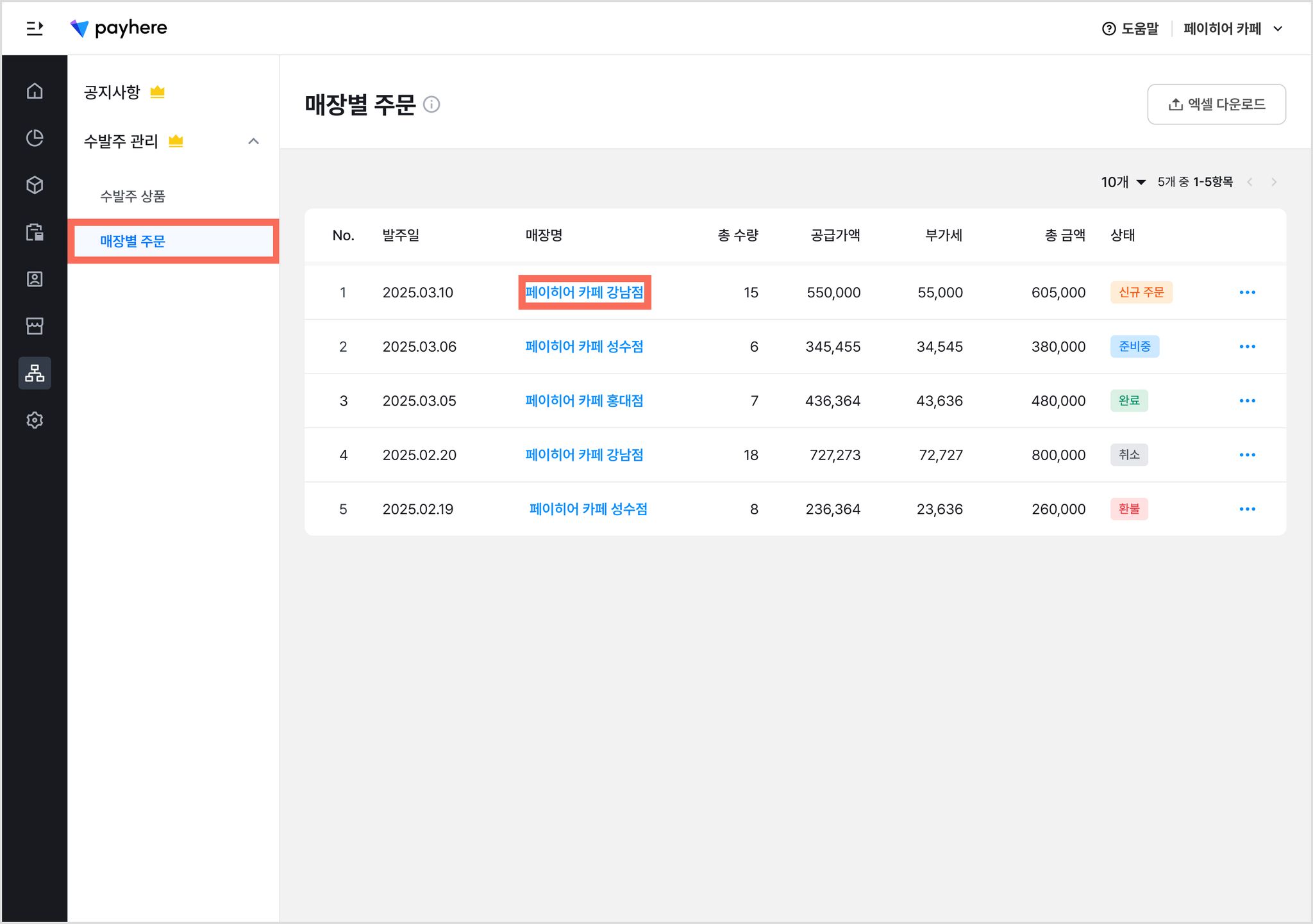Open more options for the 2025.03.05 order
Screen dimensions: 1313x924
click(x=1247, y=400)
